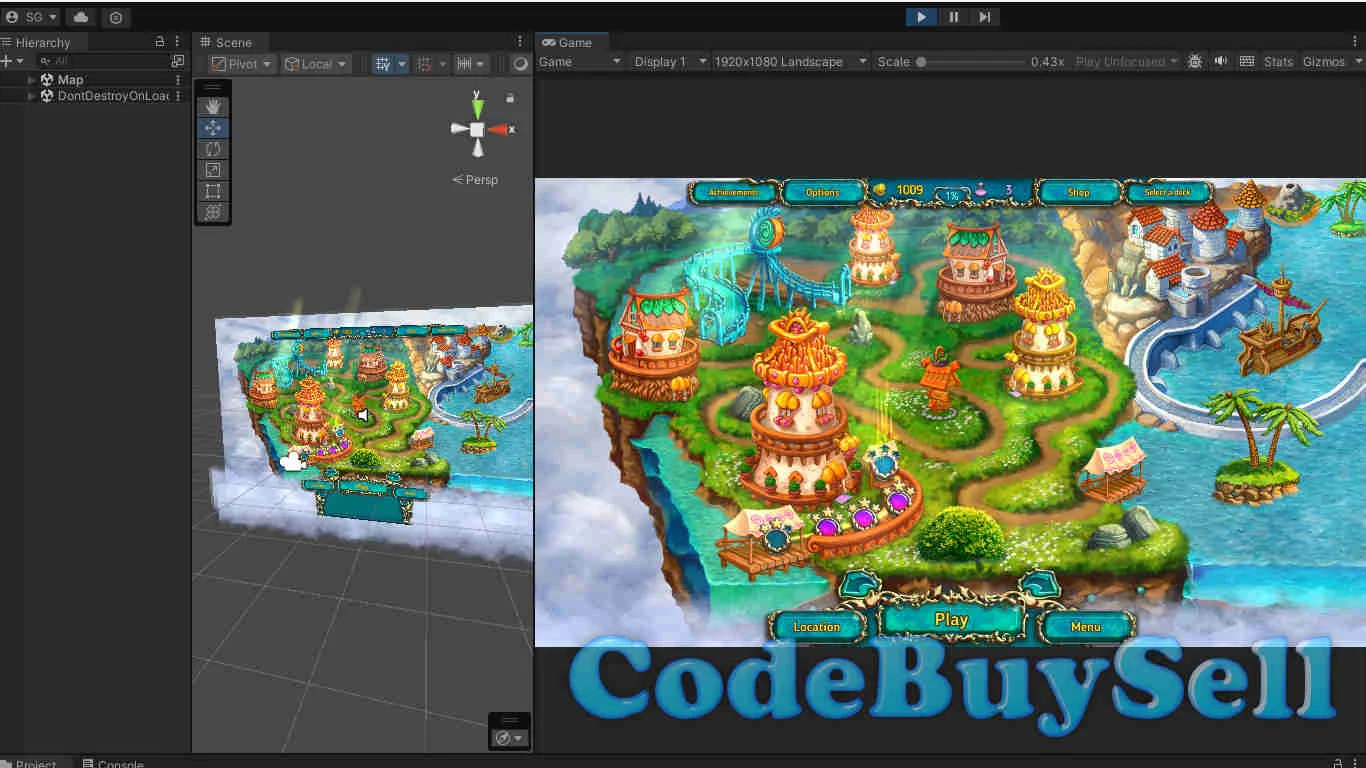This screenshot has height=768, width=1366.
Task: Toggle the frame debugger bug icon
Action: point(1195,62)
